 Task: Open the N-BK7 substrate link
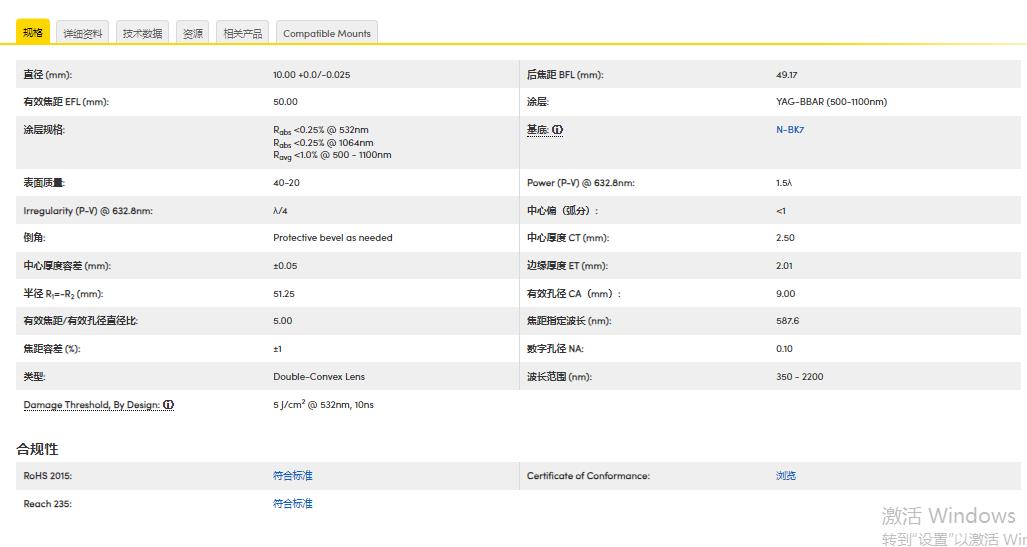789,130
